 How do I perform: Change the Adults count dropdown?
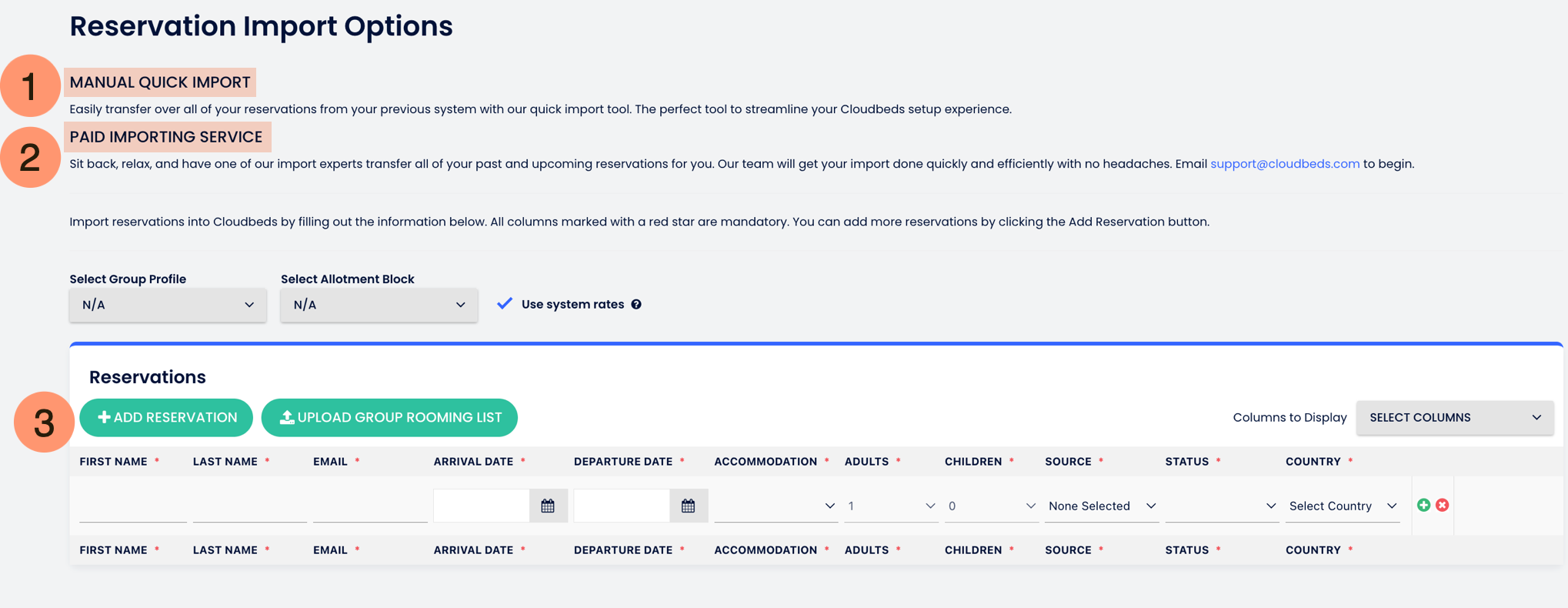pyautogui.click(x=891, y=506)
